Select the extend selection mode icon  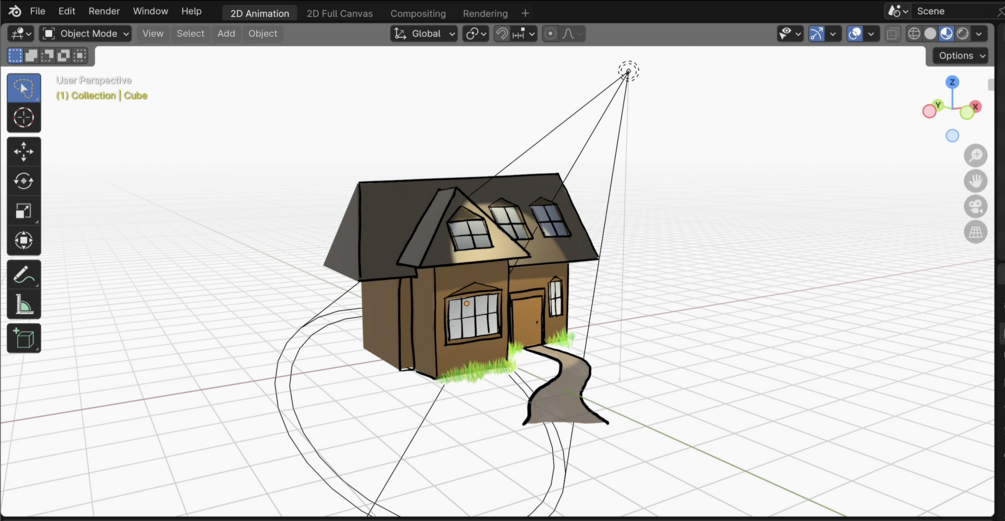[31, 56]
